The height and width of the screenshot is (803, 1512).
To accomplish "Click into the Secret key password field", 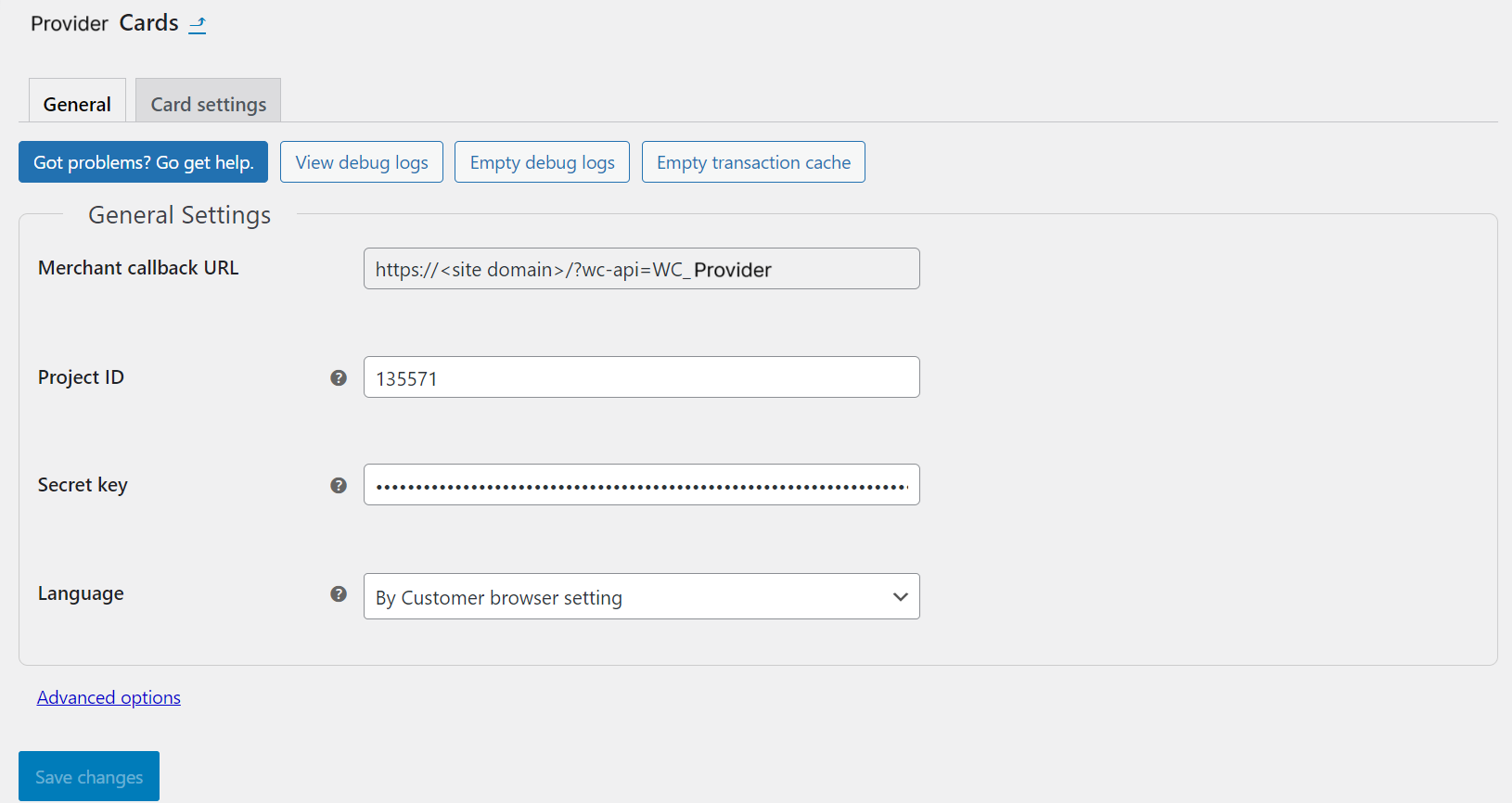I will pyautogui.click(x=641, y=485).
